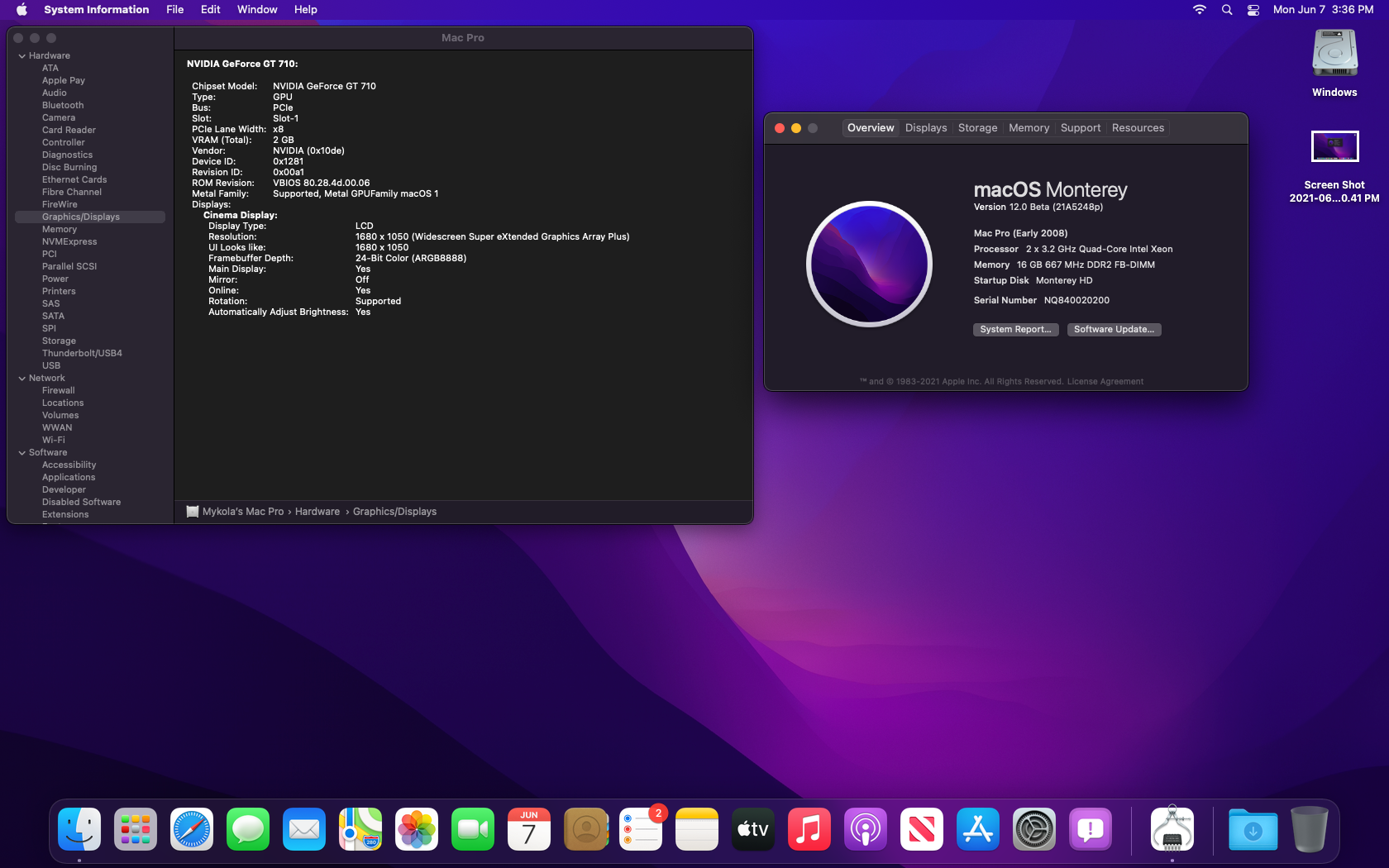
Task: Open the File menu
Action: pos(174,10)
